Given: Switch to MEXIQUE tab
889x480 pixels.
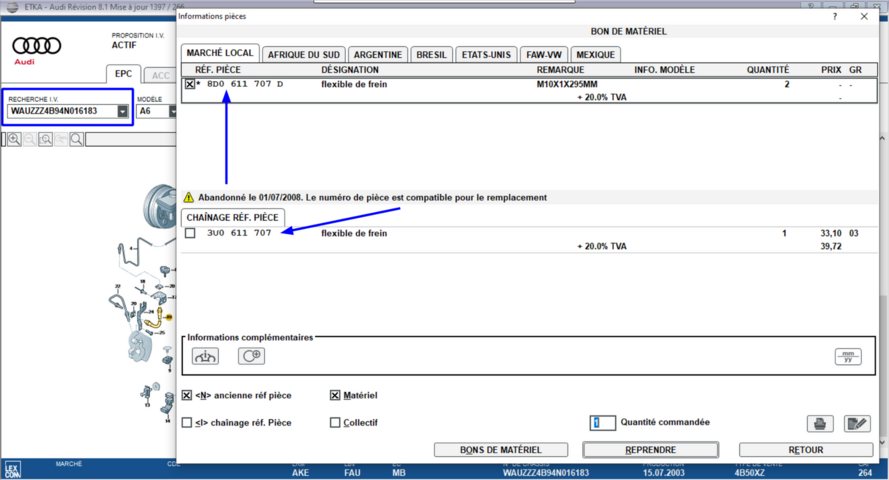Looking at the screenshot, I should [595, 55].
